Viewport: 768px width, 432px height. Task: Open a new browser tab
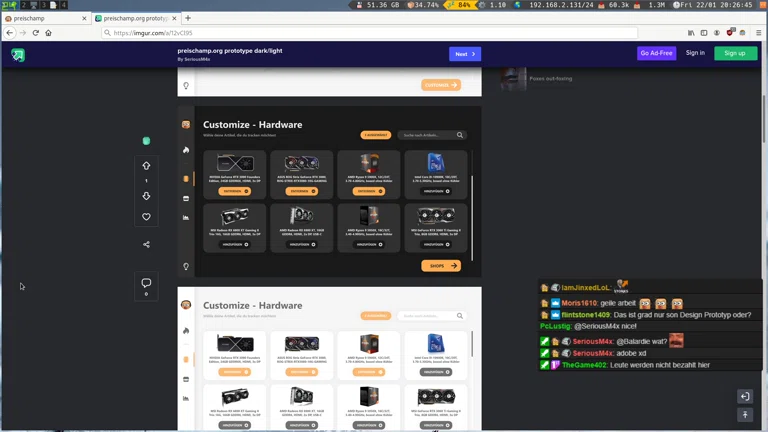[188, 18]
